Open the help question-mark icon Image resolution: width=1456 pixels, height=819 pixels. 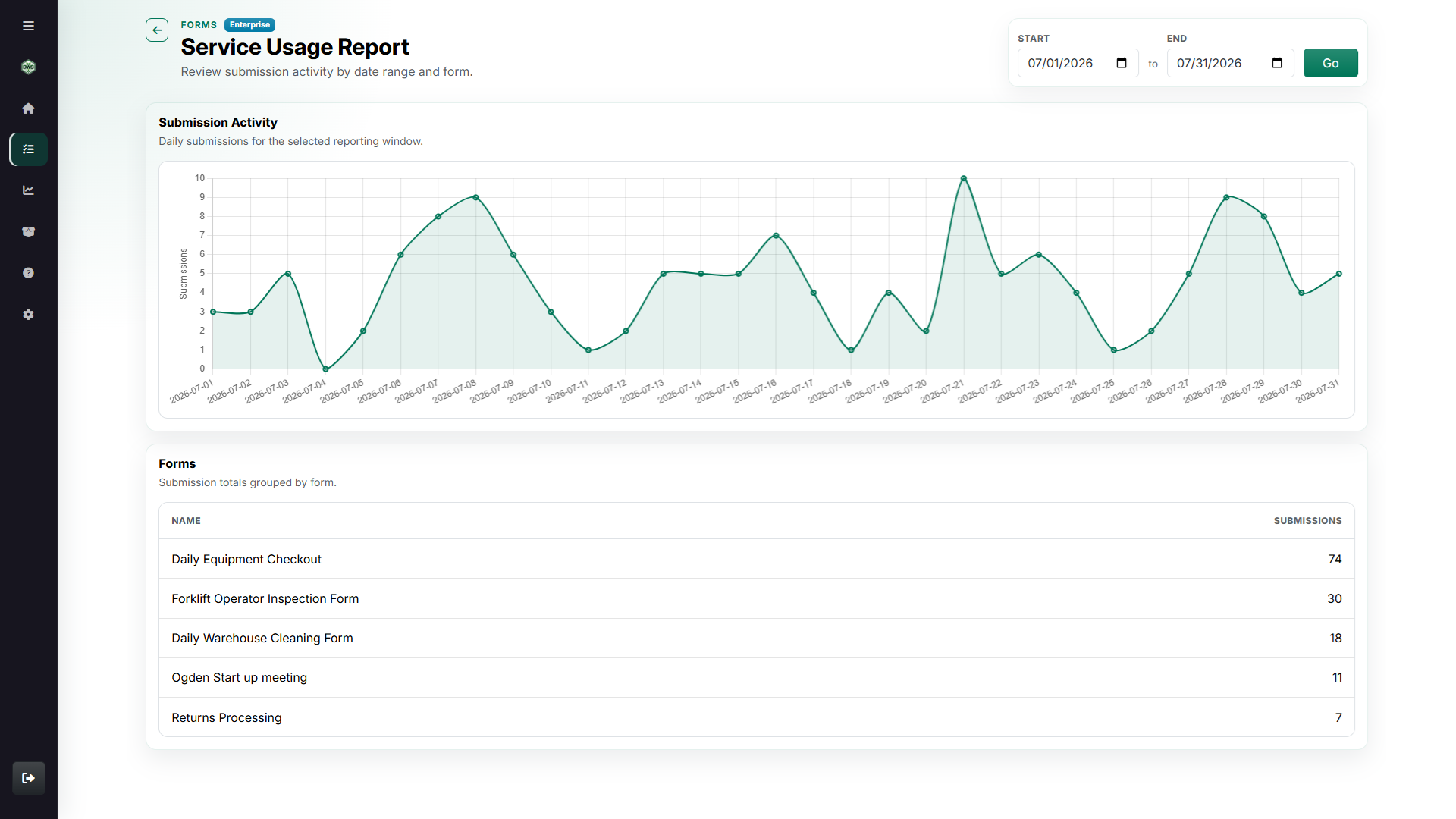pos(28,273)
